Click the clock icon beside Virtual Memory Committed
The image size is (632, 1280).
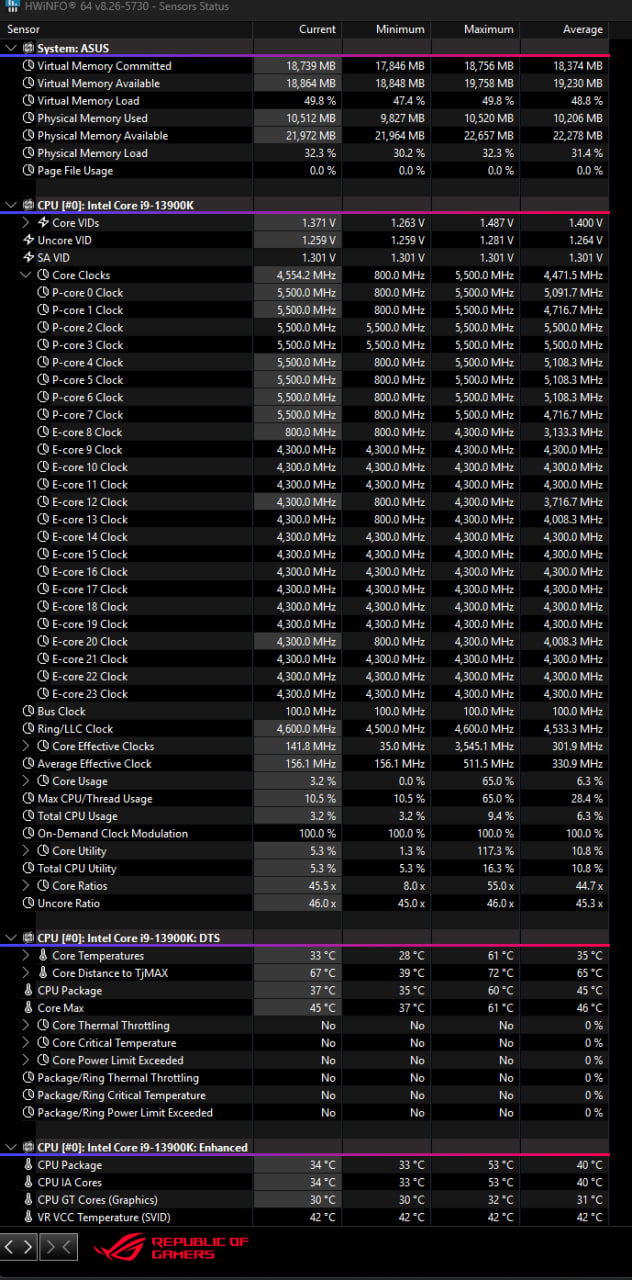[x=28, y=66]
